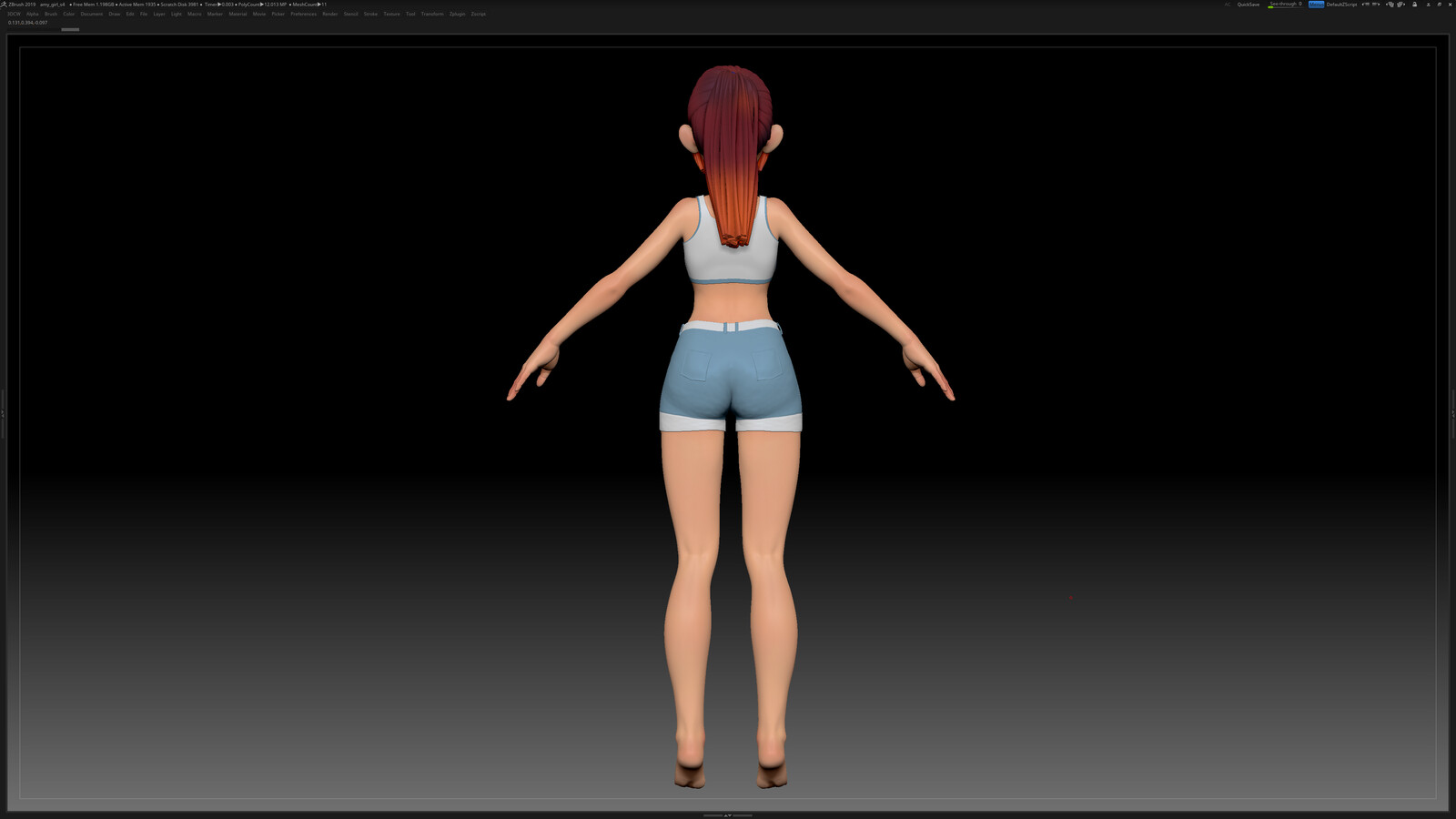Toggle the AC auto-collapse button

(x=1228, y=5)
